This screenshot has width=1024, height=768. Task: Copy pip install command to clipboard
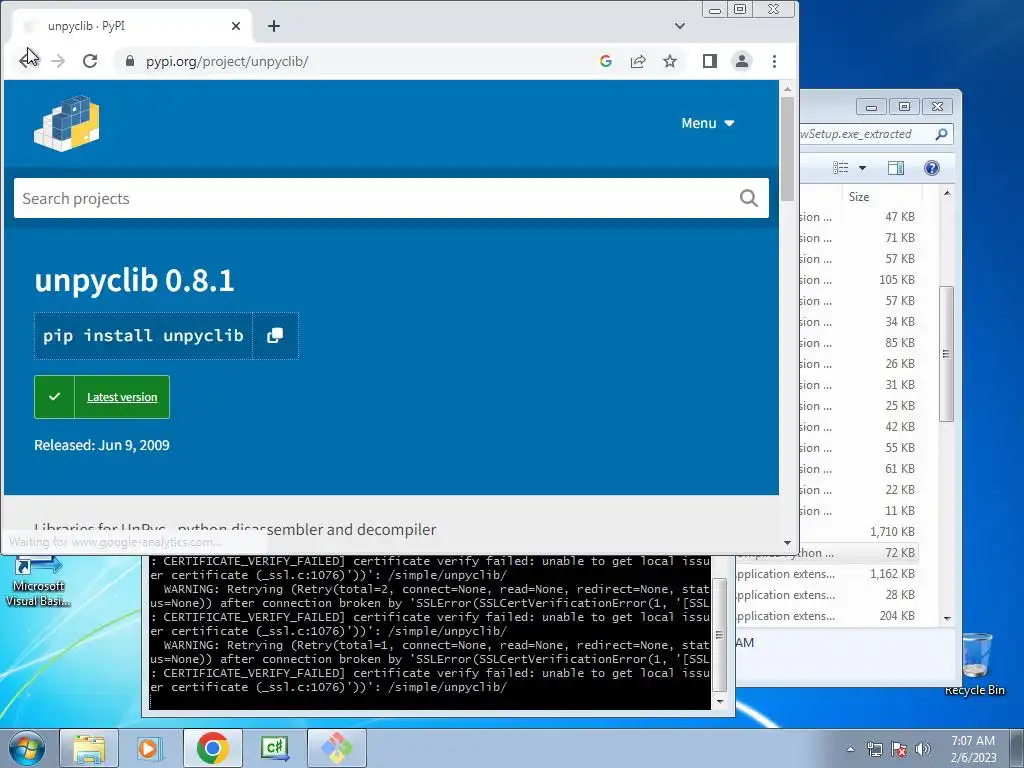point(275,335)
